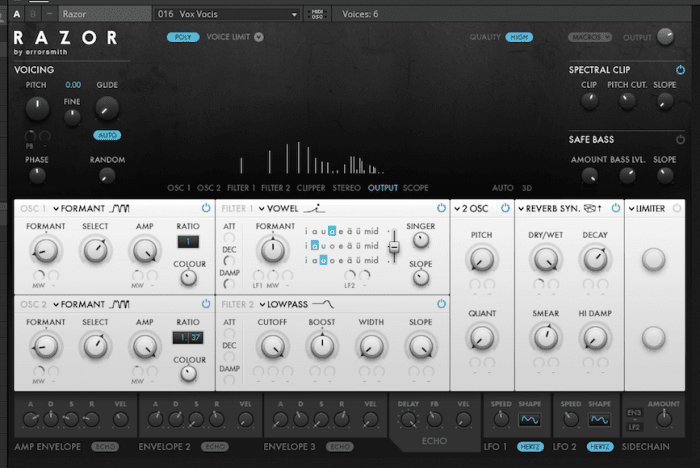Toggle the OSC 2 power icon
The width and height of the screenshot is (700, 468).
coord(206,304)
